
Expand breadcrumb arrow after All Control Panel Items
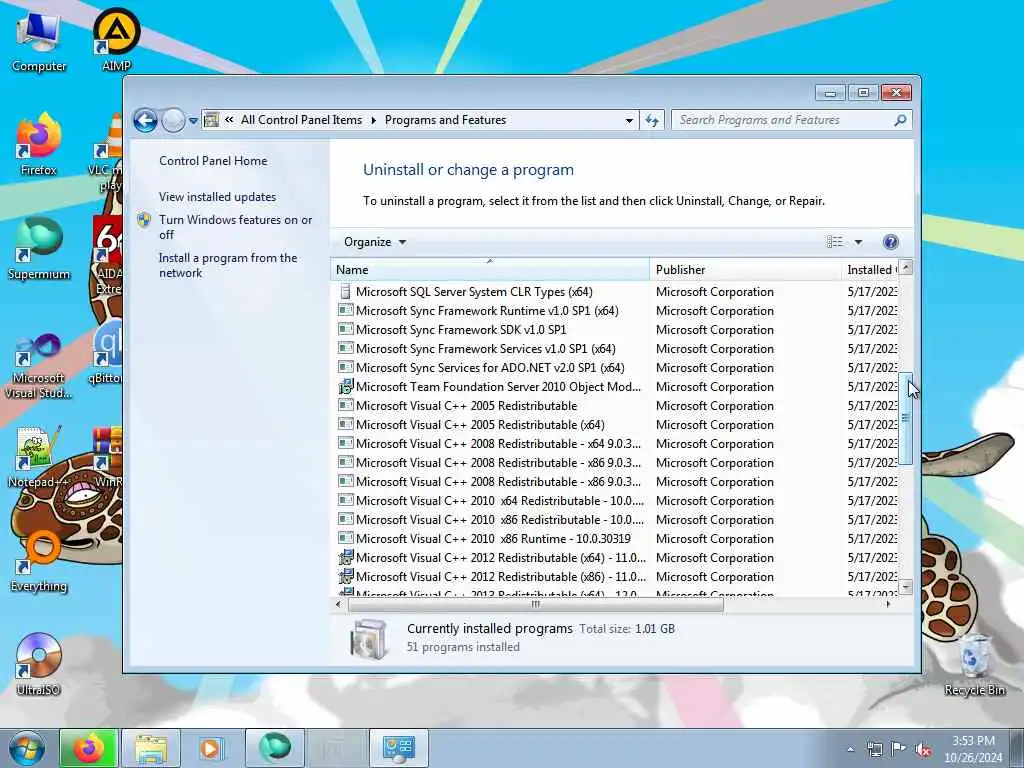(x=374, y=120)
